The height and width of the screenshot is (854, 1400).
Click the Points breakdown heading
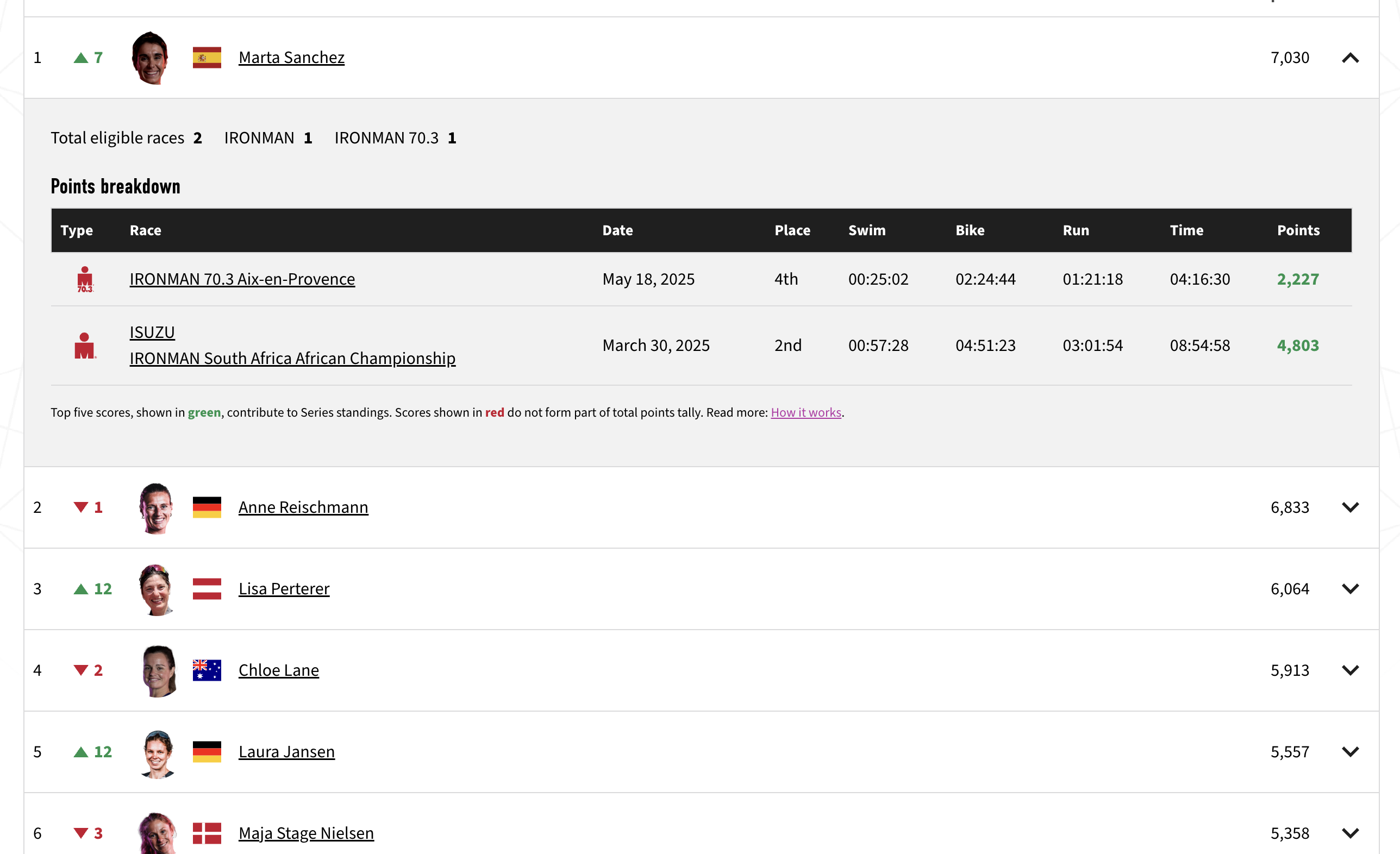pos(115,187)
